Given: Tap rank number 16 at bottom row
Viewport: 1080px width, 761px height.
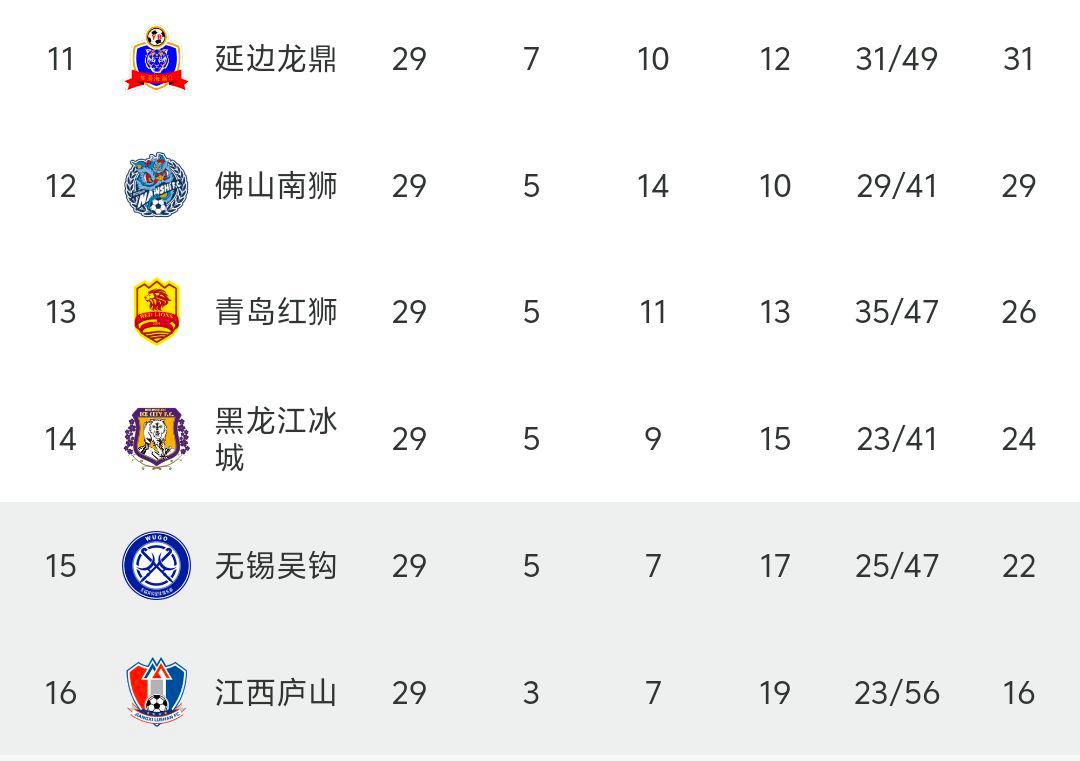Looking at the screenshot, I should click(61, 692).
